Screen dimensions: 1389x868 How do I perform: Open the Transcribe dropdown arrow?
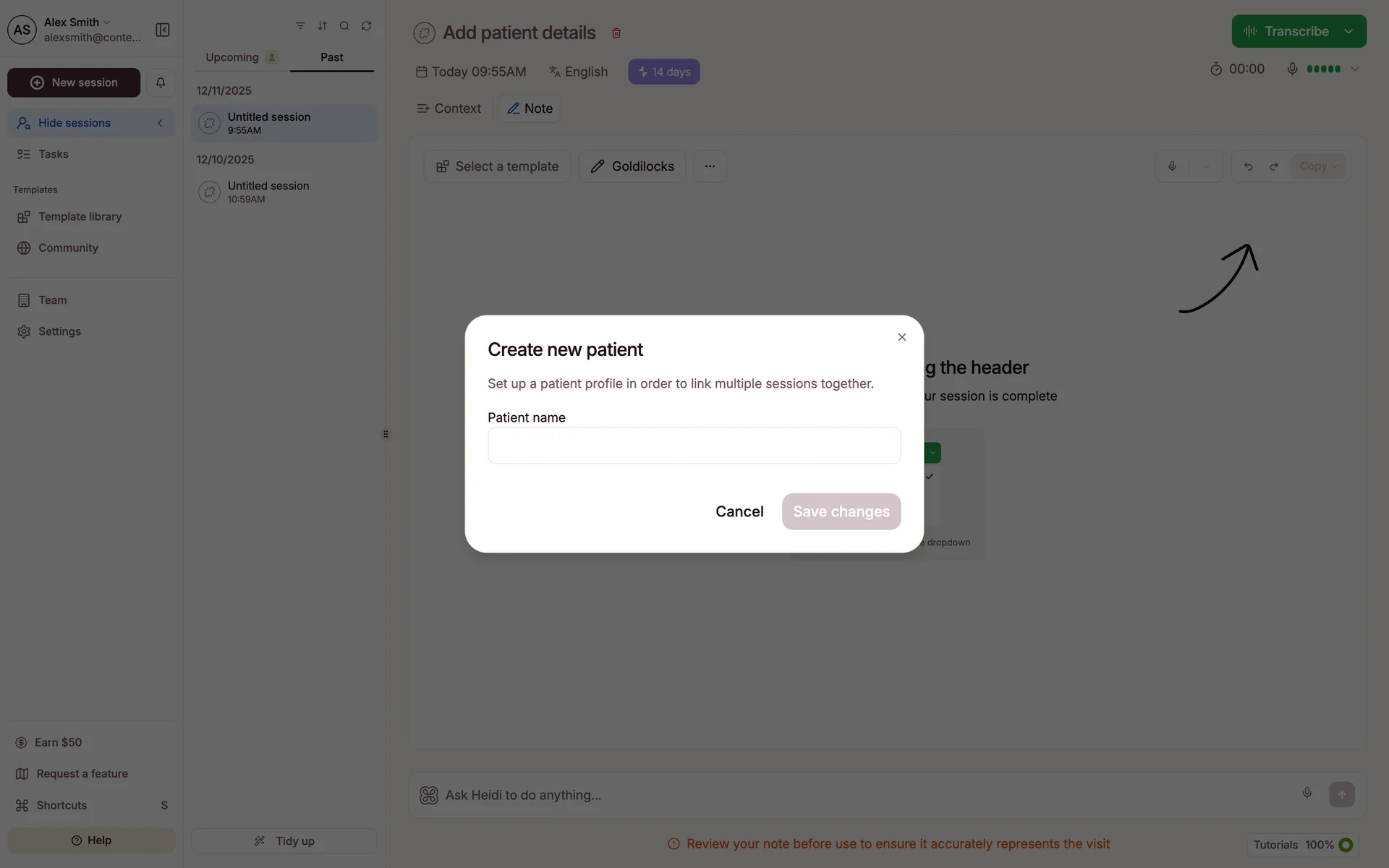pyautogui.click(x=1348, y=31)
